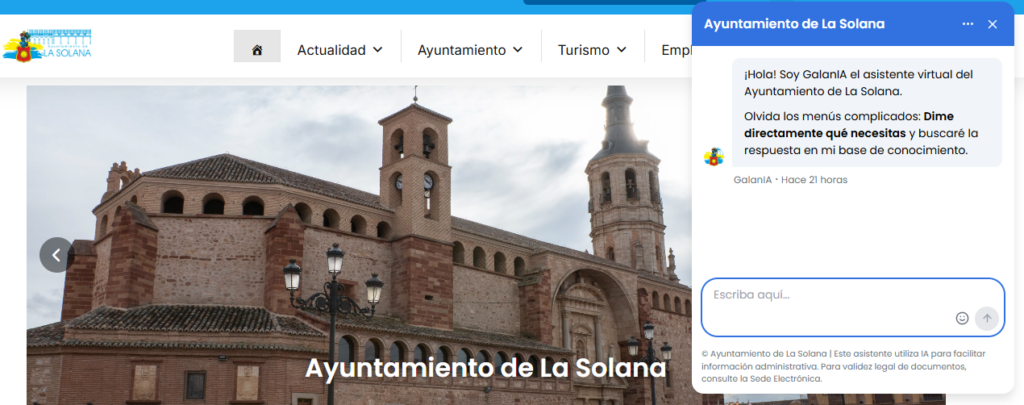Open the partially hidden Emp... menu item

(x=677, y=50)
